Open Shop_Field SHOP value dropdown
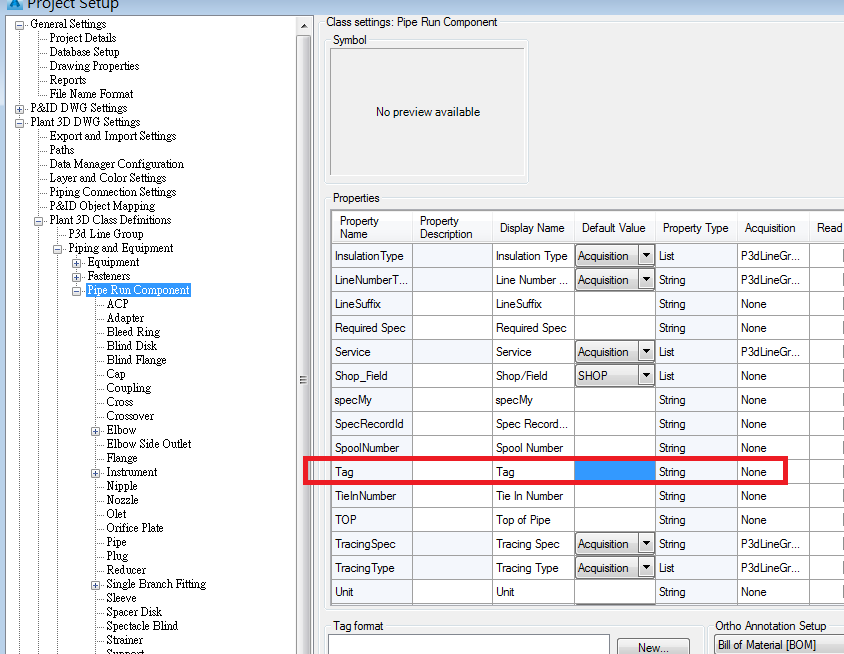The height and width of the screenshot is (654, 844). (646, 376)
